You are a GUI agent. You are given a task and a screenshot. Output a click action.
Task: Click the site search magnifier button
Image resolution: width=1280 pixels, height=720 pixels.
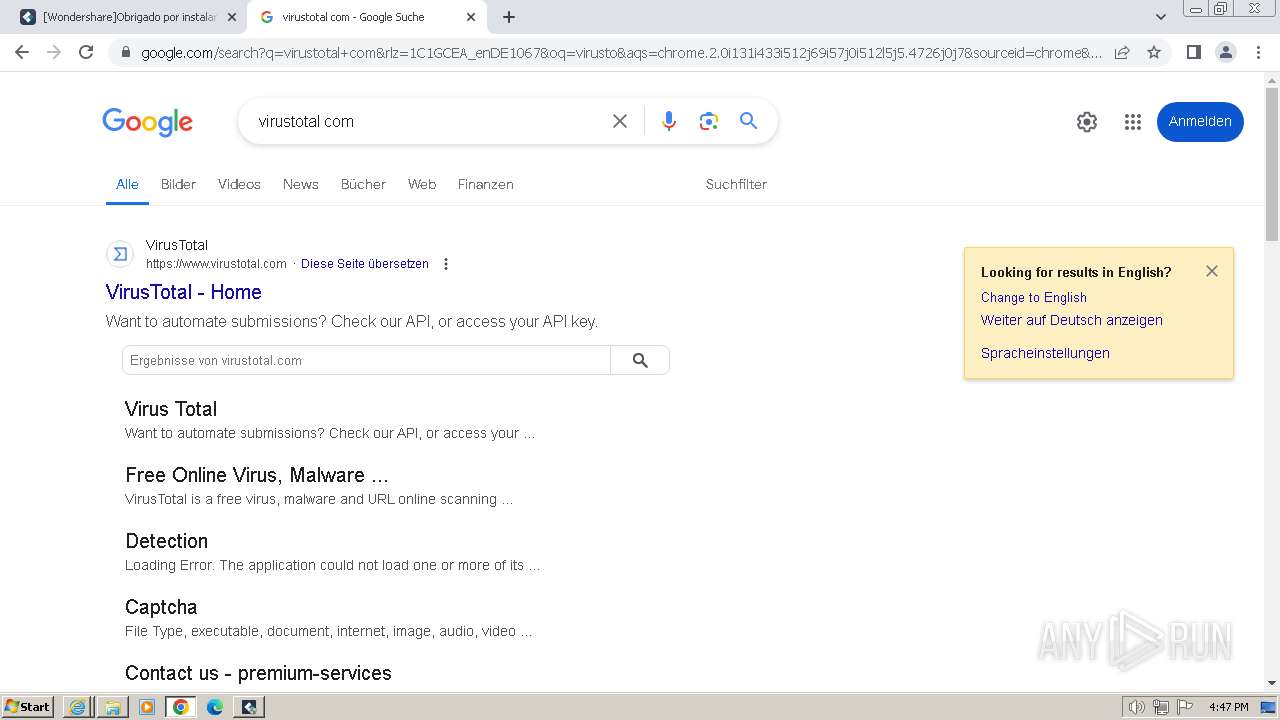[640, 360]
